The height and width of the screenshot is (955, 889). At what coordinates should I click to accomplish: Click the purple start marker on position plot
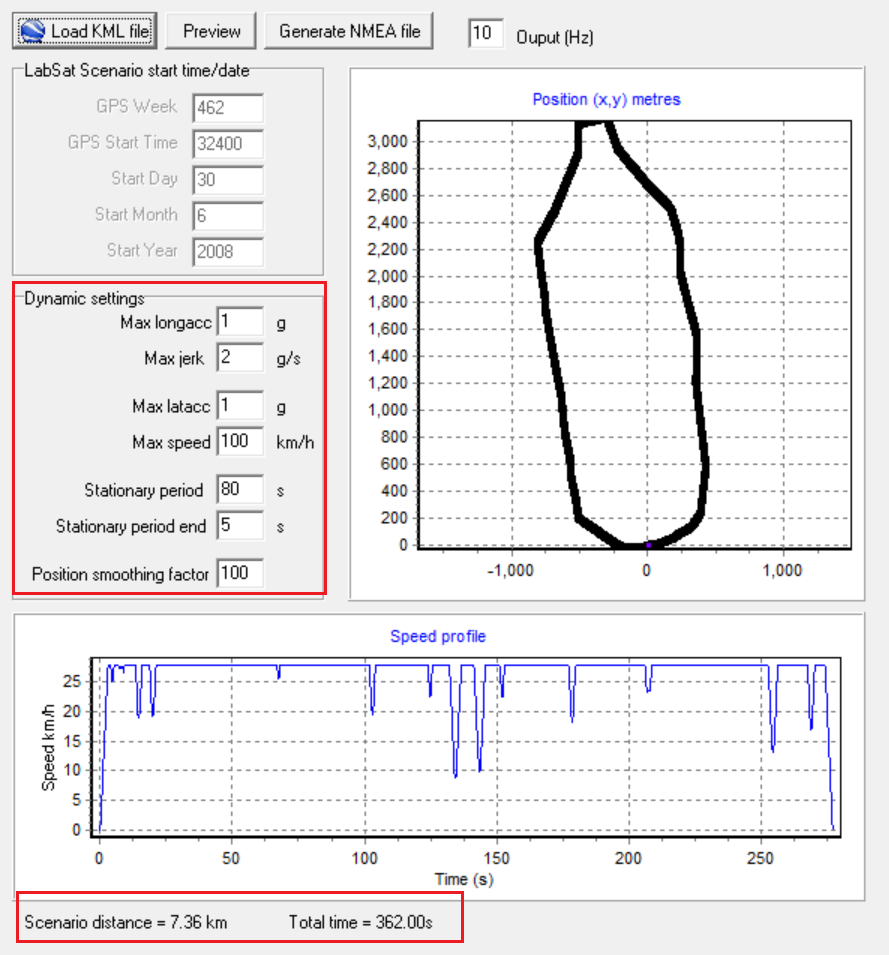point(648,545)
